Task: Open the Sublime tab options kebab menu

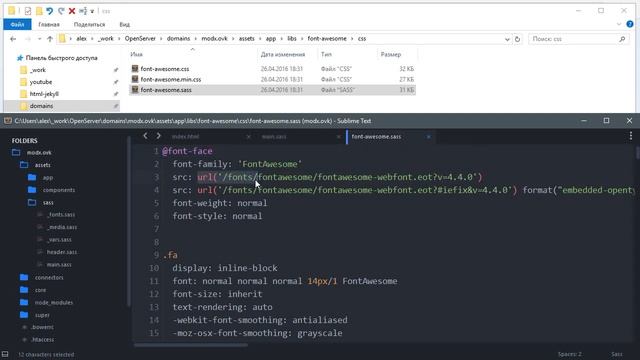Action: tap(631, 136)
